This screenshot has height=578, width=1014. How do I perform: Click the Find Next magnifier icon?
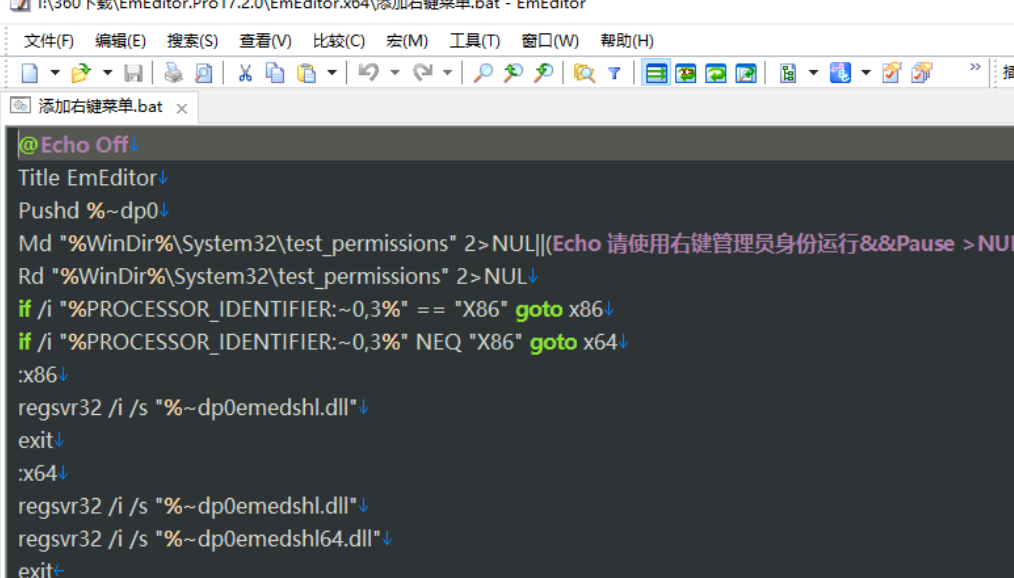[x=513, y=73]
